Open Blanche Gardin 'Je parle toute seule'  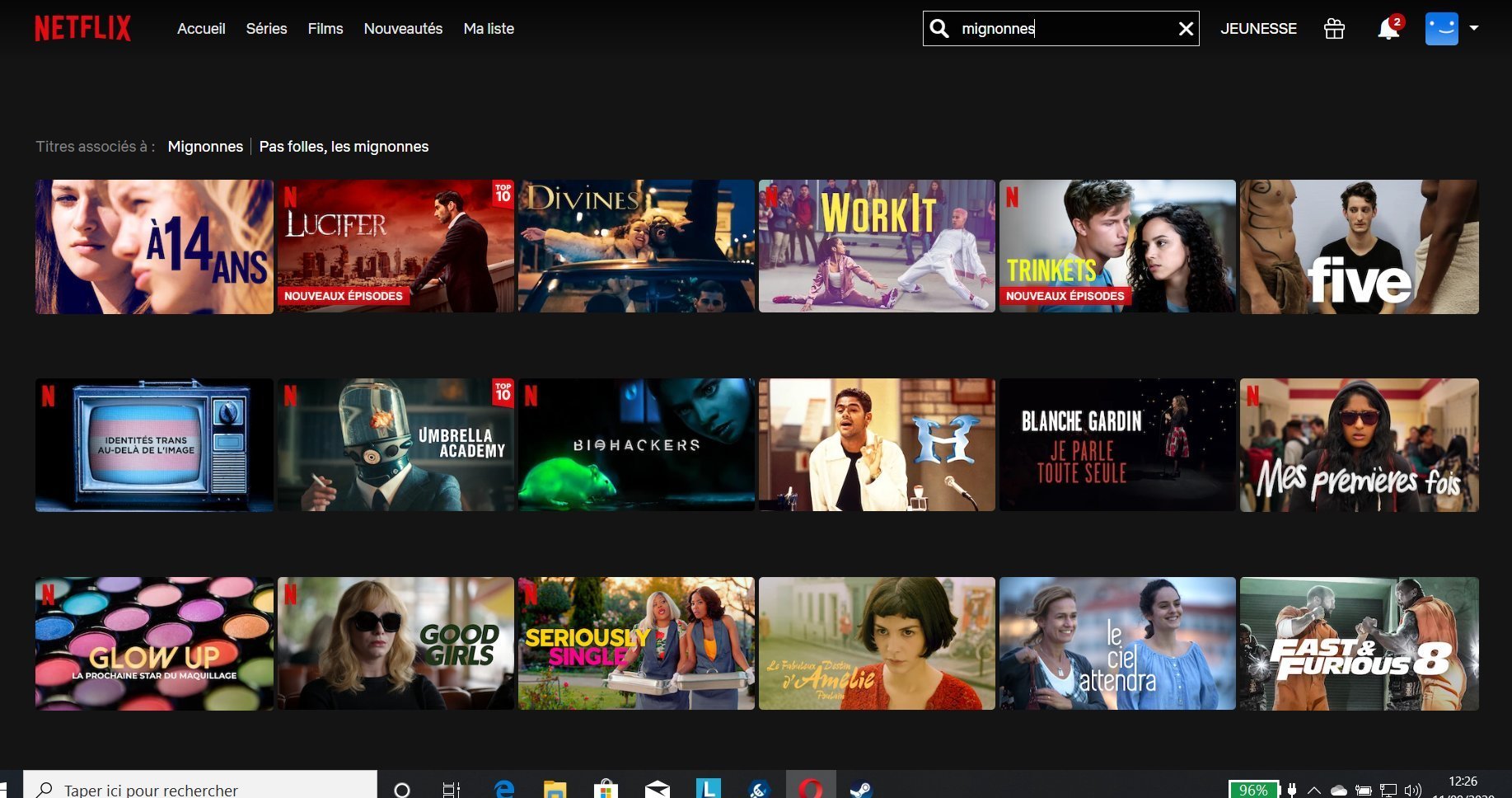click(x=1117, y=445)
